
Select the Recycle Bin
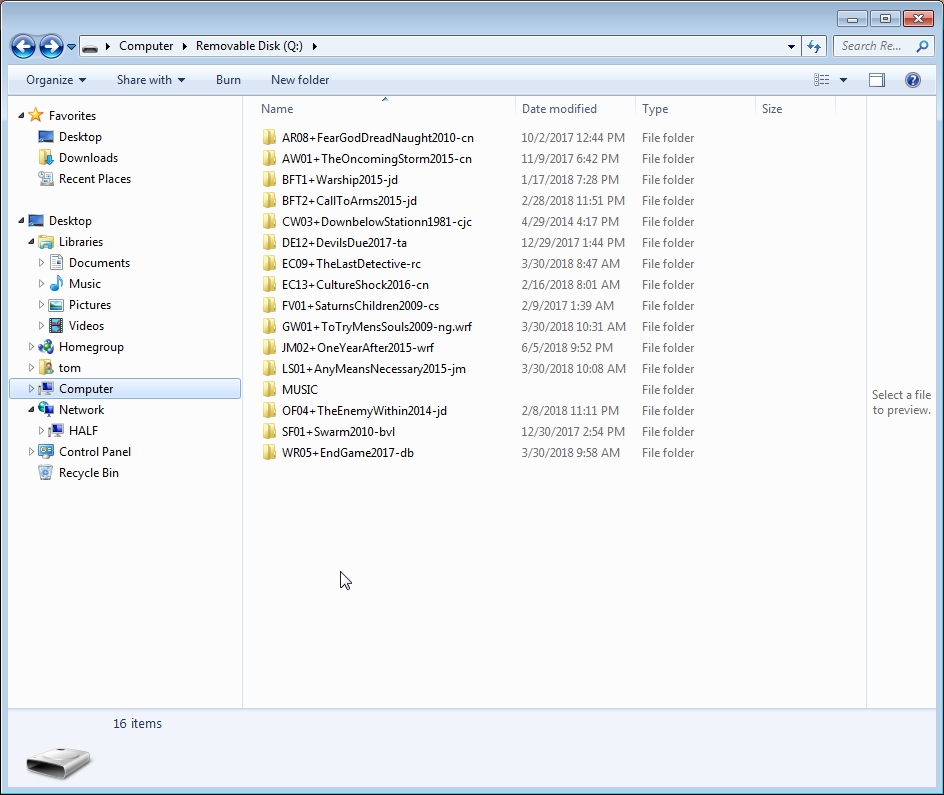[x=88, y=473]
